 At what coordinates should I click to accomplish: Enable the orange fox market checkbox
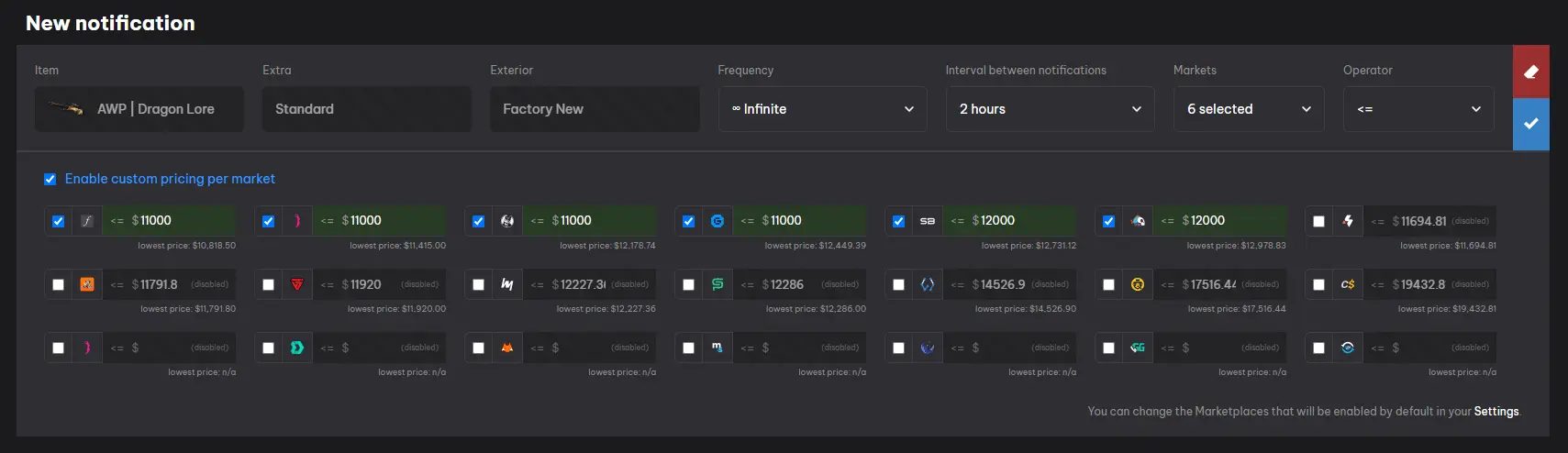pyautogui.click(x=478, y=348)
